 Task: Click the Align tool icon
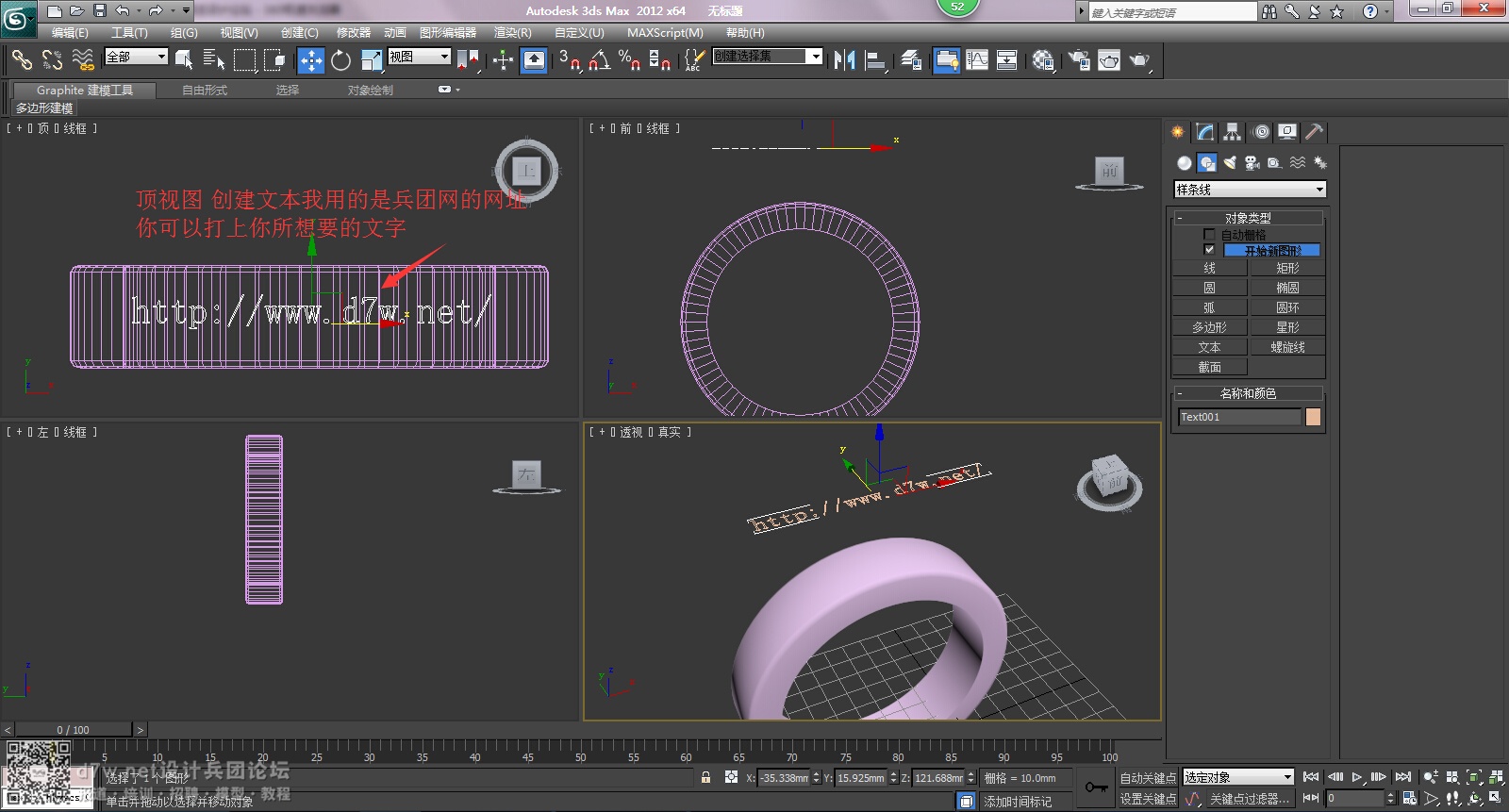click(x=876, y=60)
